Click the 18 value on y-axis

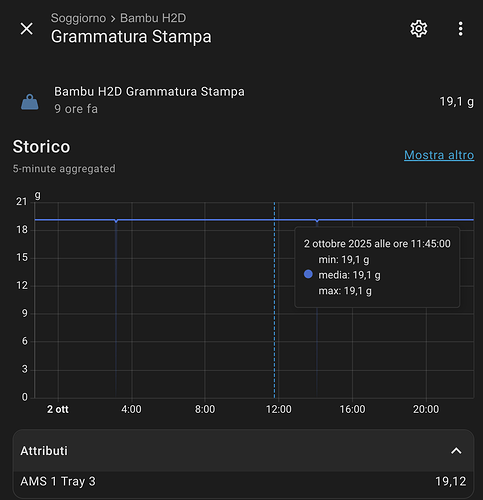22,230
